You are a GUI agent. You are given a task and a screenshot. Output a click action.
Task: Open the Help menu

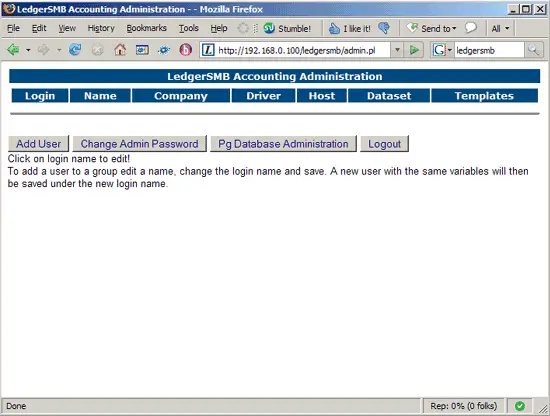[x=219, y=28]
